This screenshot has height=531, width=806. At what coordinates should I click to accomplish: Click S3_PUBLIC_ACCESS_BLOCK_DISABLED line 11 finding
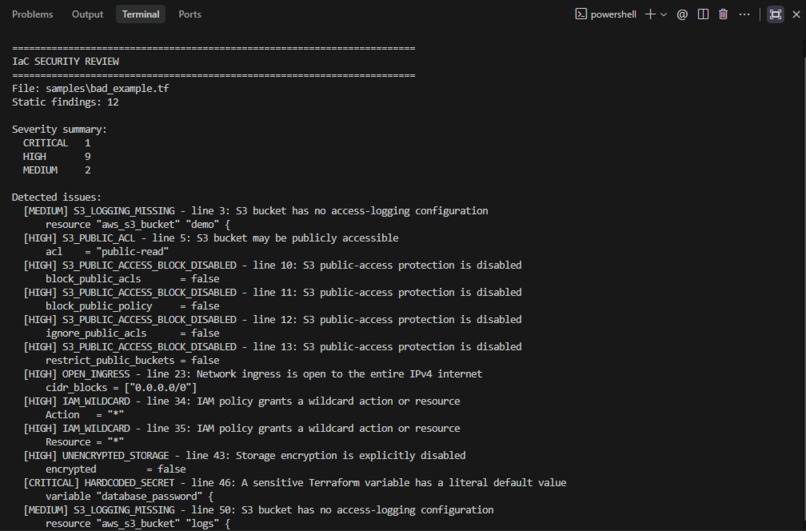pyautogui.click(x=272, y=292)
